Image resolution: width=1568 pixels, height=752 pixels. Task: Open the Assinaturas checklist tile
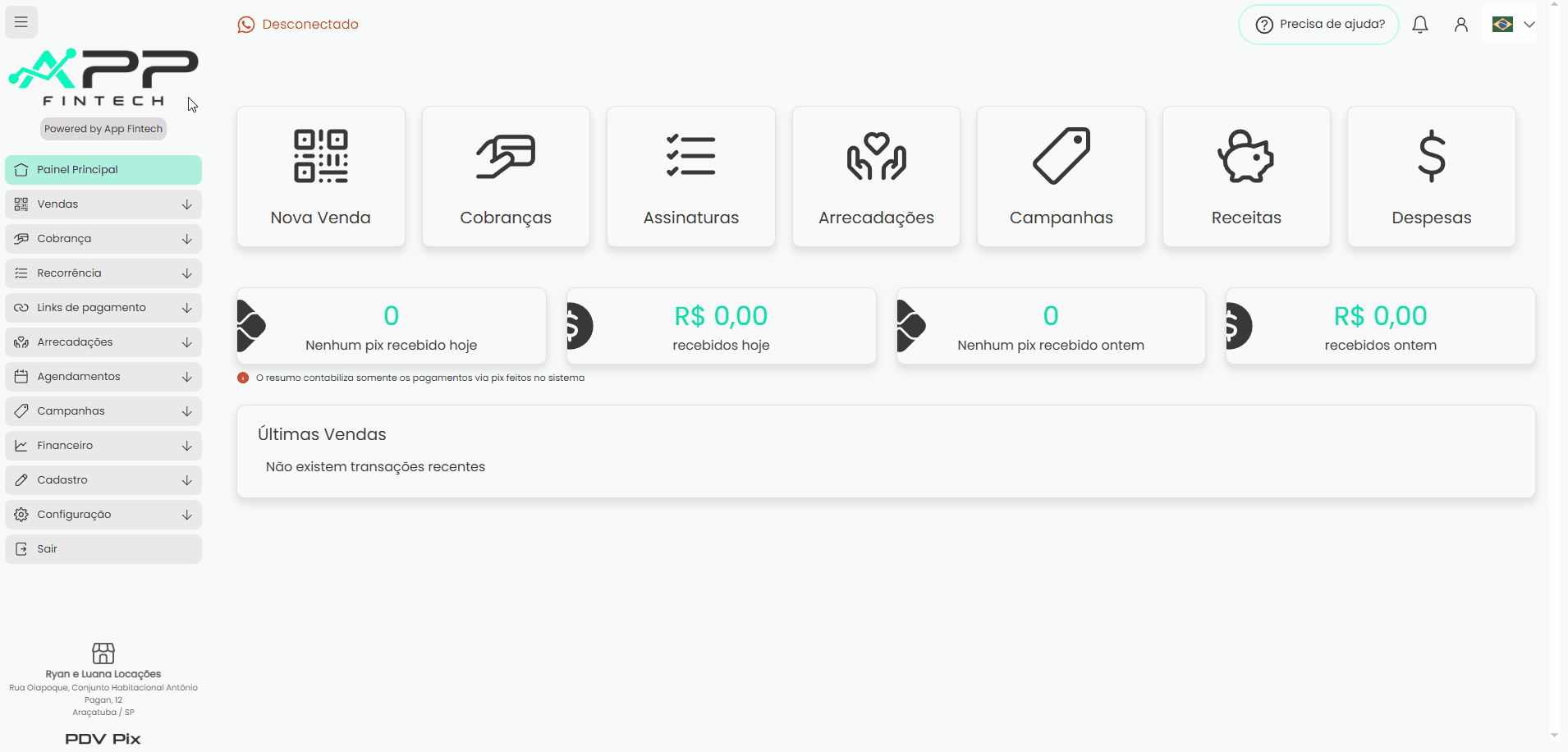tap(691, 177)
